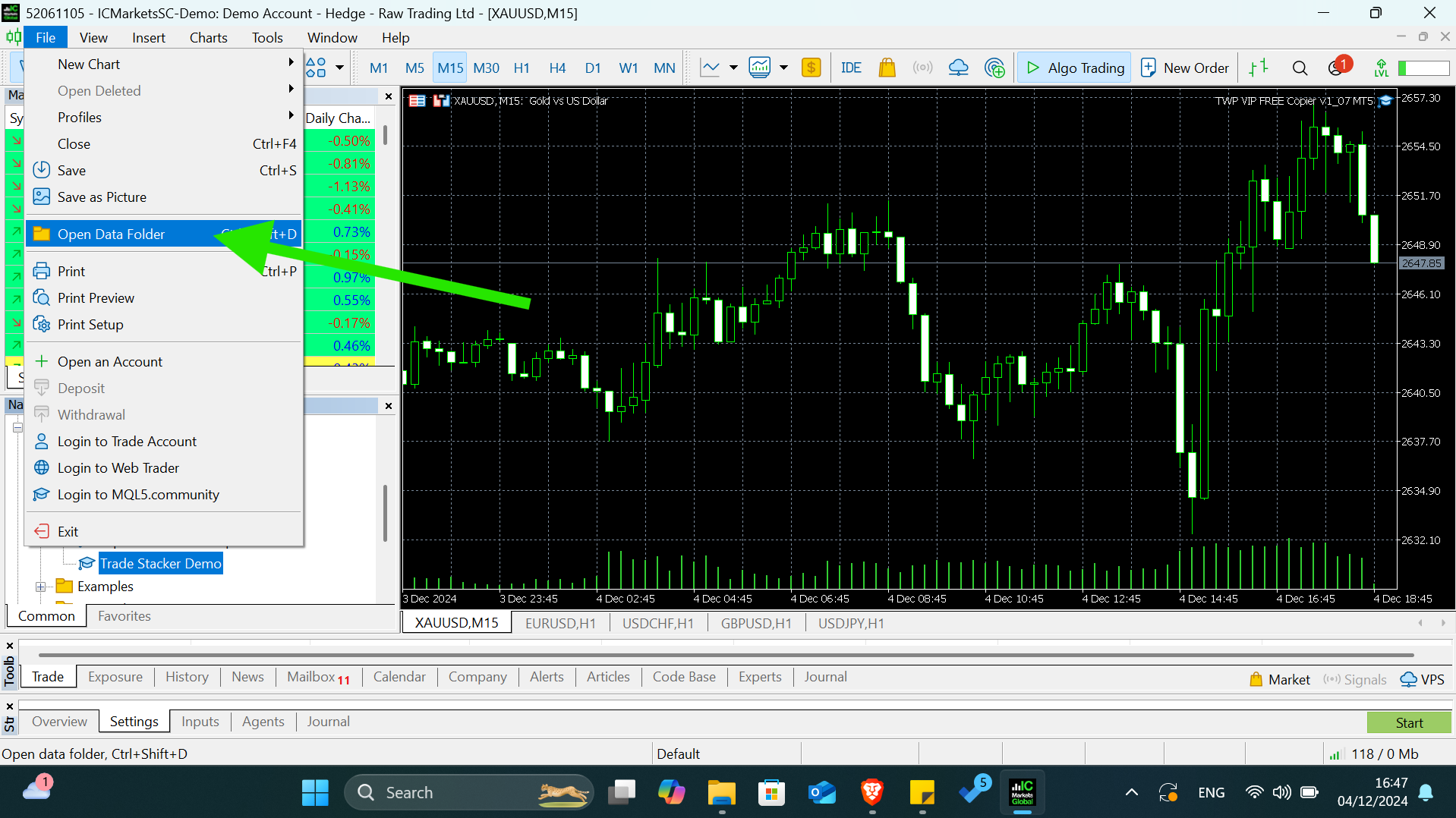This screenshot has width=1456, height=818.
Task: Close the Navigator panel
Action: pos(389,406)
